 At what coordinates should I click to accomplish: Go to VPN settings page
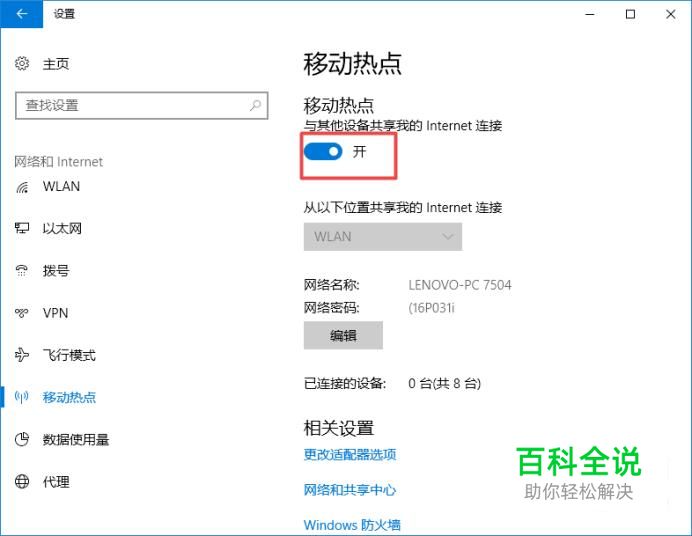coord(56,313)
